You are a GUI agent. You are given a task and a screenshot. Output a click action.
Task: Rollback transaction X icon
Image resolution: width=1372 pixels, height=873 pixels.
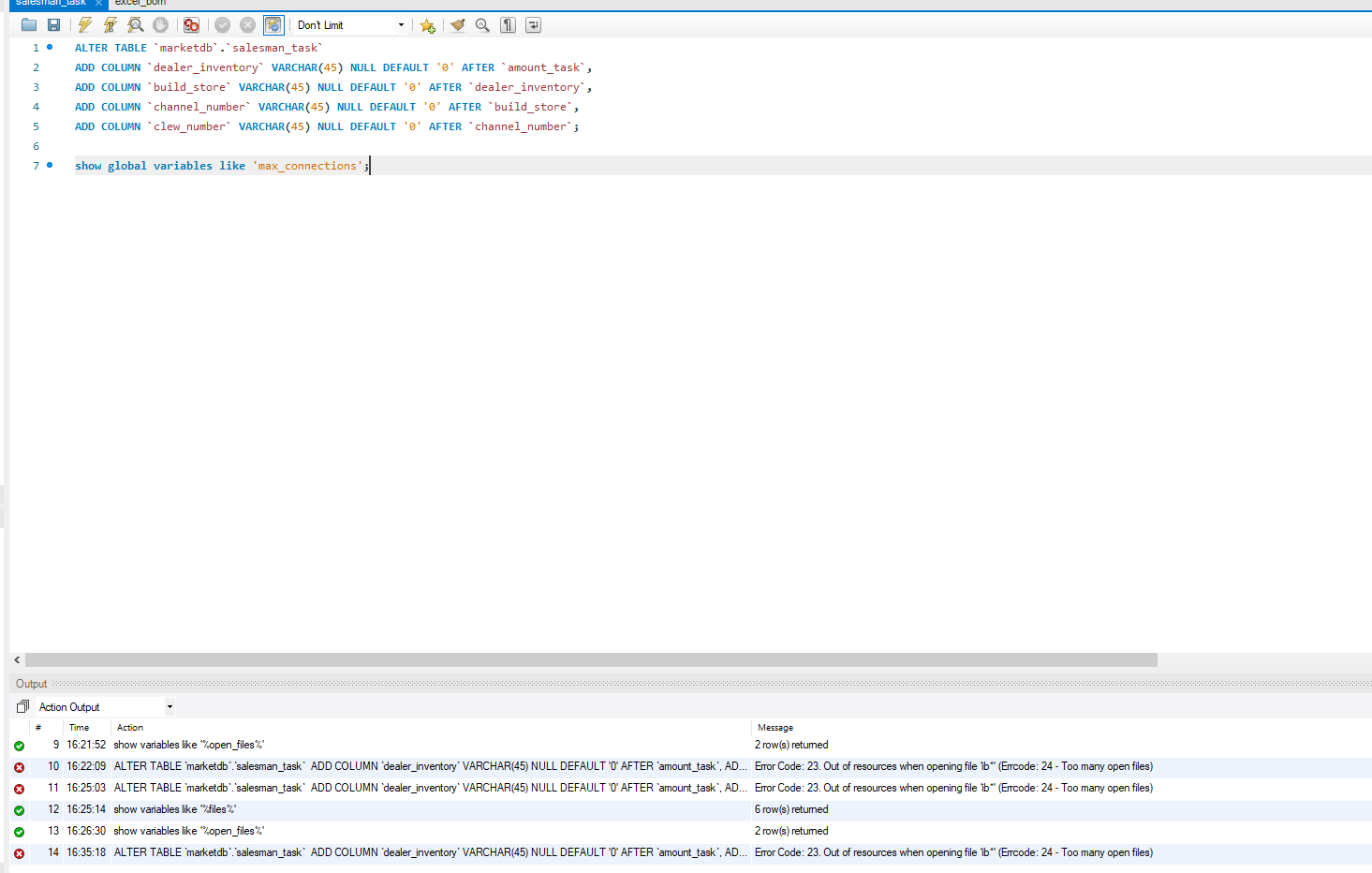tap(247, 25)
